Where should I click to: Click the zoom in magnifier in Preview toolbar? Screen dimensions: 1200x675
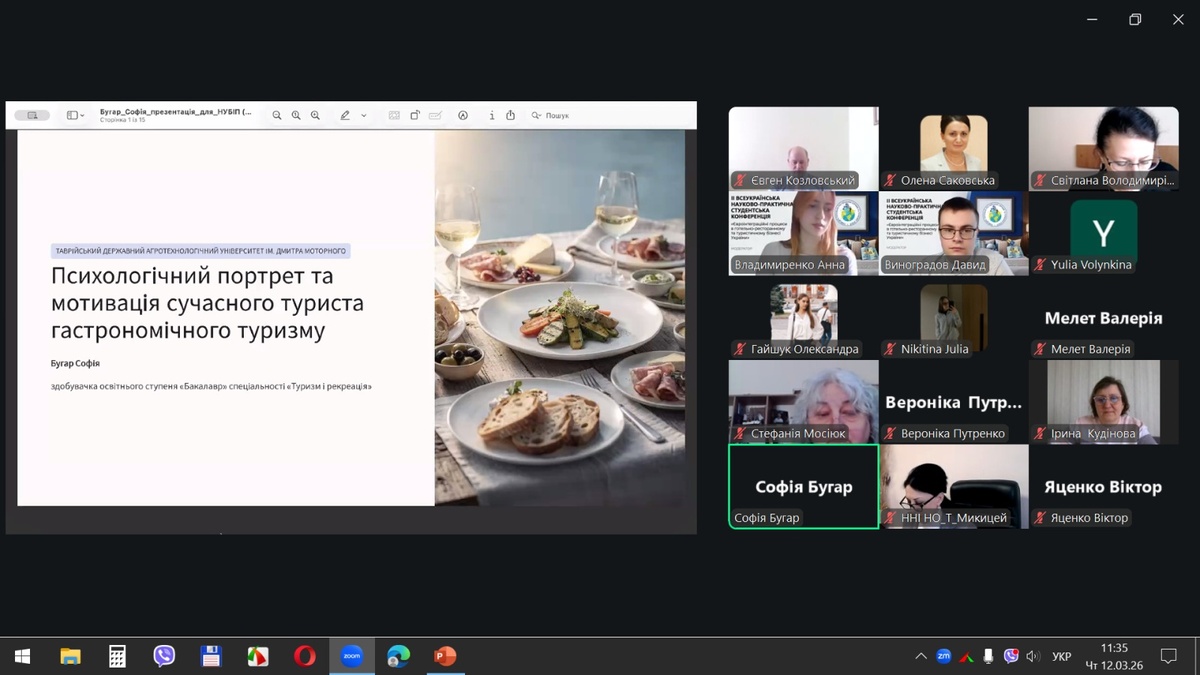coord(315,116)
